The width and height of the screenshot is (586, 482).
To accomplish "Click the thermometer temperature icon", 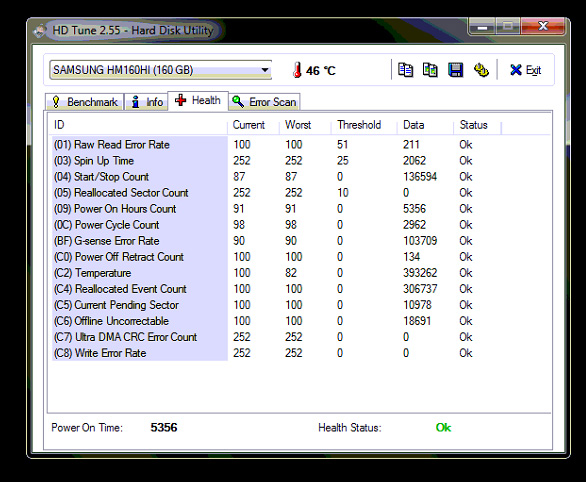I will coord(297,70).
